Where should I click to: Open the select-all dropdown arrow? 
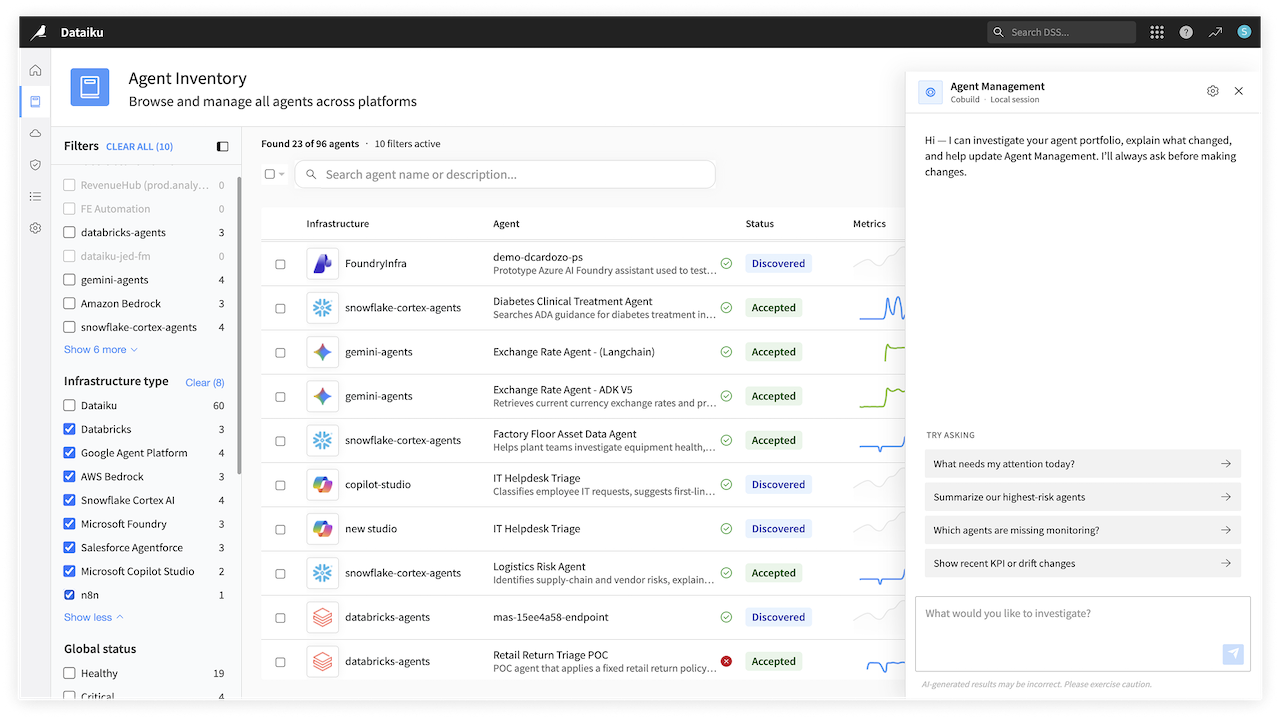point(282,174)
